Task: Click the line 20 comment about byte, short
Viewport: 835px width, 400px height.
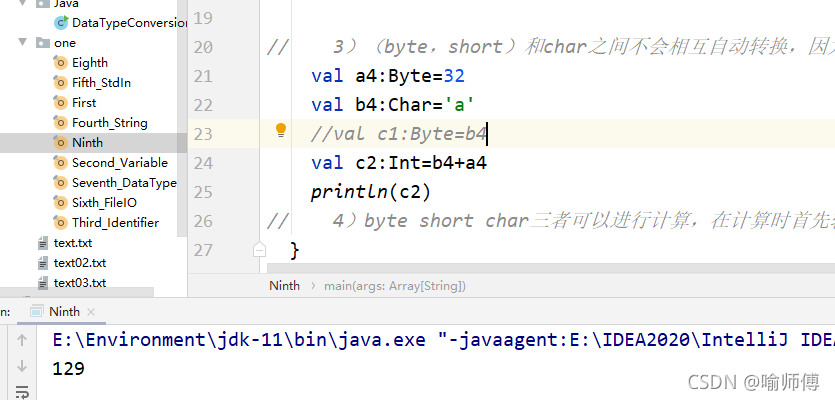Action: click(x=551, y=47)
